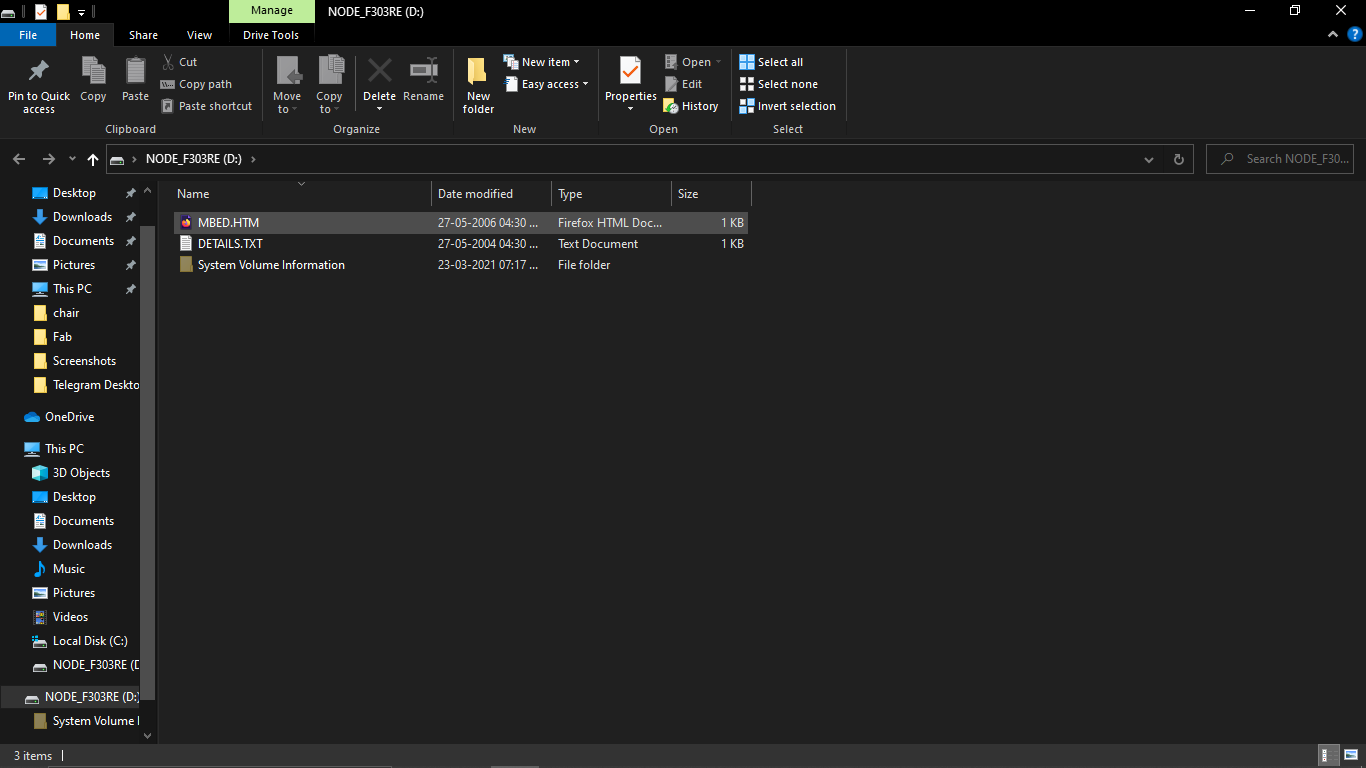1366x768 pixels.
Task: Open Customize Quick Access Toolbar arrow
Action: point(82,12)
